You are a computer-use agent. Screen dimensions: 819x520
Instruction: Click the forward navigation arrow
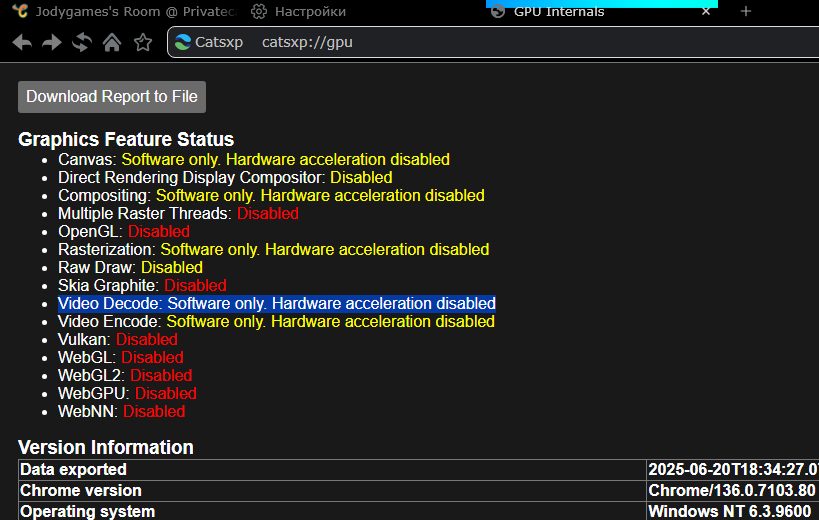52,42
